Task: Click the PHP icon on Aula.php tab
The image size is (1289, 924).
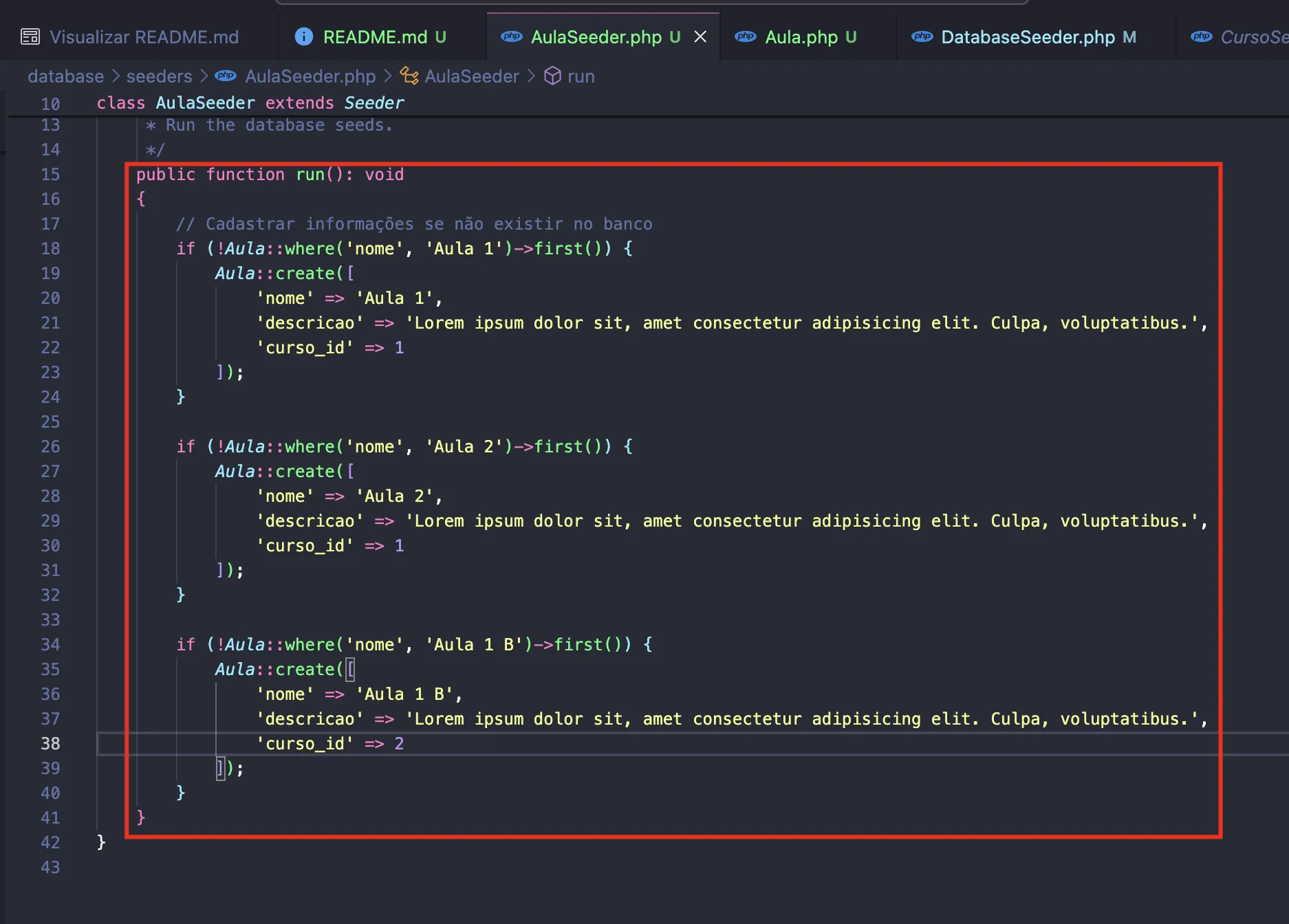Action: point(746,37)
